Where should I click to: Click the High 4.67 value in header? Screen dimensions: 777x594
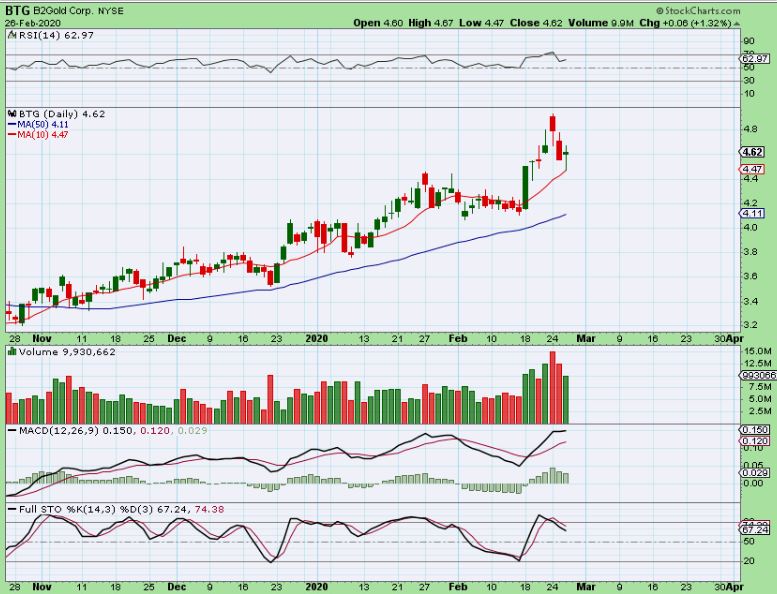[431, 23]
